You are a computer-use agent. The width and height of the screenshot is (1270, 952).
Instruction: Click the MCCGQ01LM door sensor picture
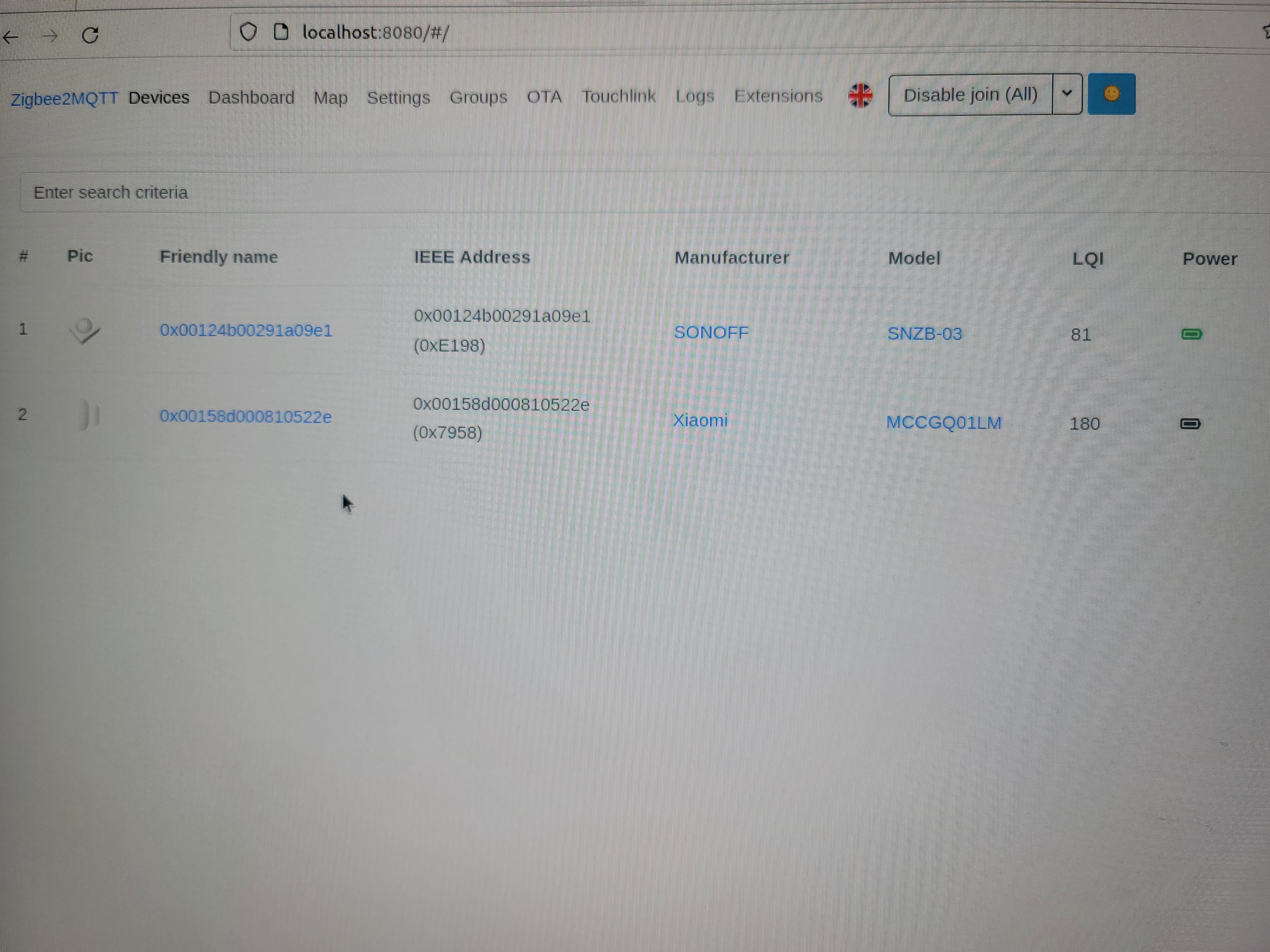pos(89,415)
